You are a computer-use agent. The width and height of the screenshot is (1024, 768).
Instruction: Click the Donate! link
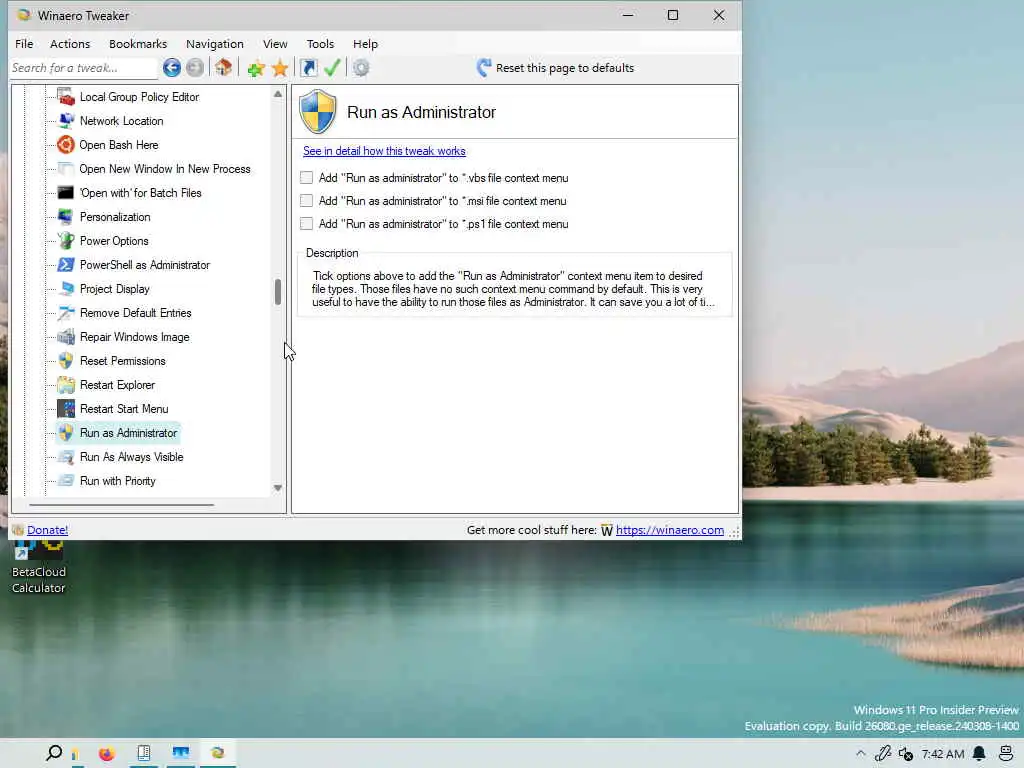point(48,530)
